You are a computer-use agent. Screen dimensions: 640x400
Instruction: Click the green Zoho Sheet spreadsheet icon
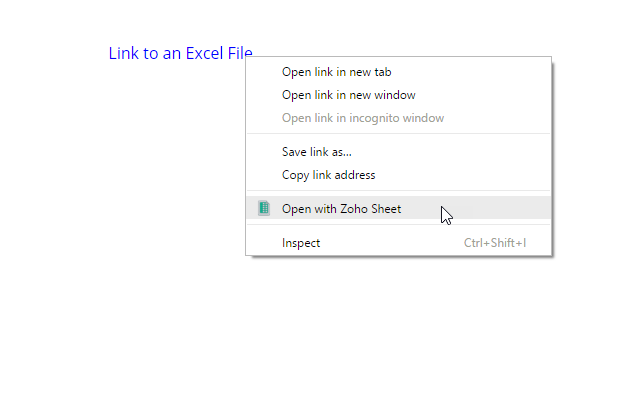[x=264, y=208]
